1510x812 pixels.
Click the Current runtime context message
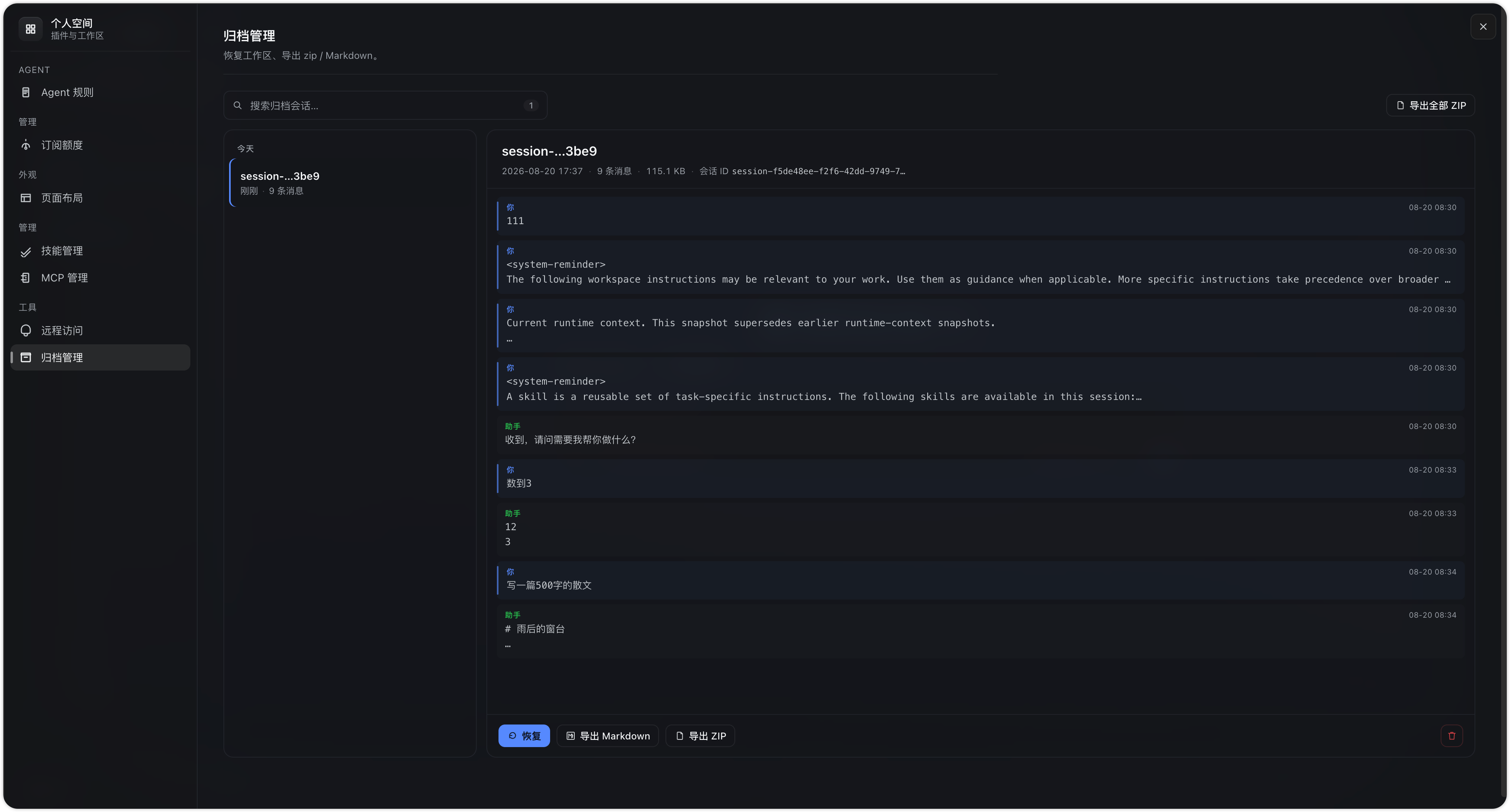pos(980,325)
